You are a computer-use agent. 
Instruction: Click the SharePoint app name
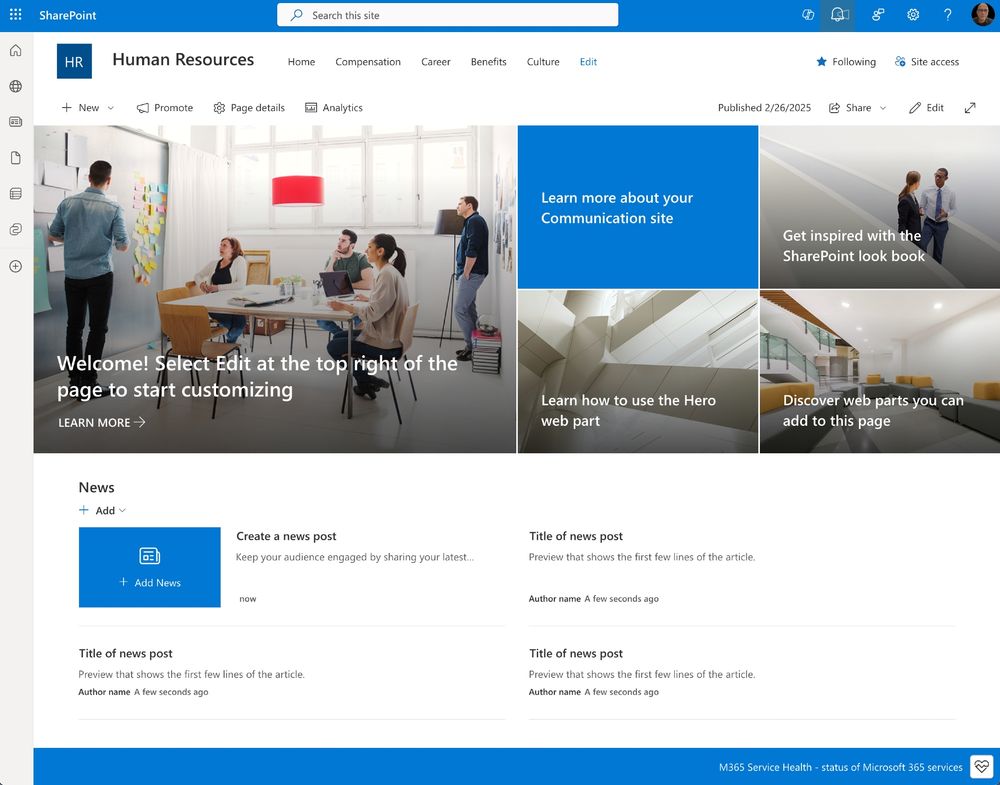(68, 15)
